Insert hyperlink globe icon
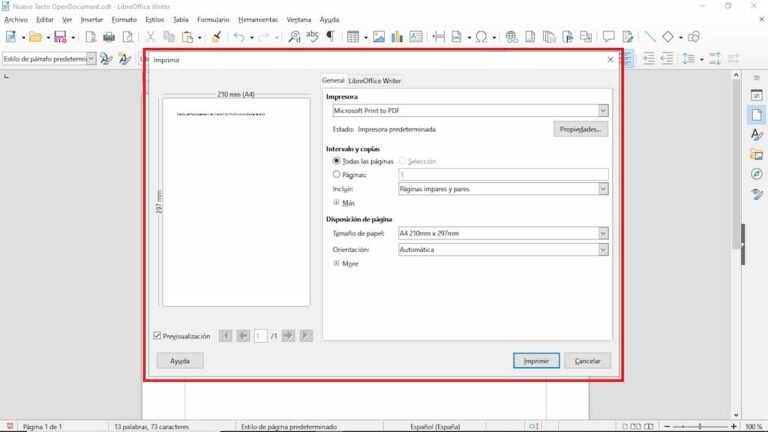 click(x=512, y=37)
